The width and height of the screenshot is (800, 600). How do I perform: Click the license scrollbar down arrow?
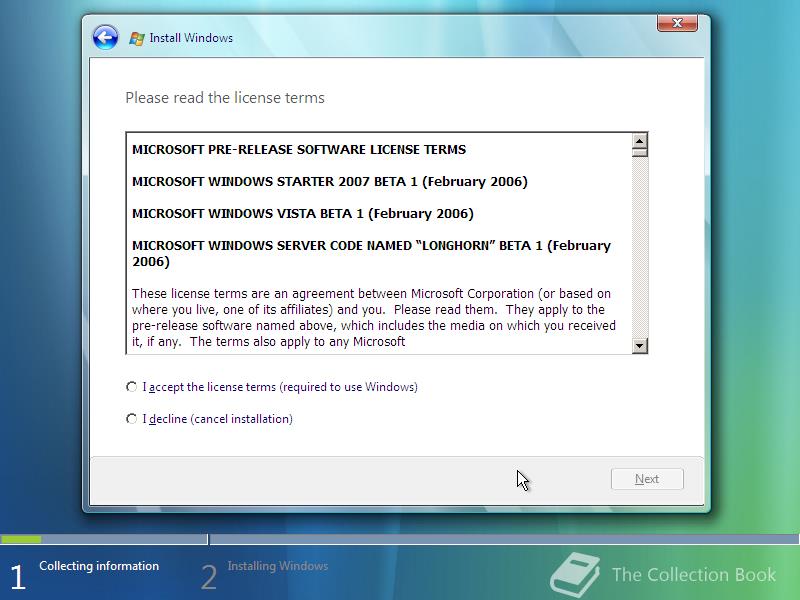point(640,345)
